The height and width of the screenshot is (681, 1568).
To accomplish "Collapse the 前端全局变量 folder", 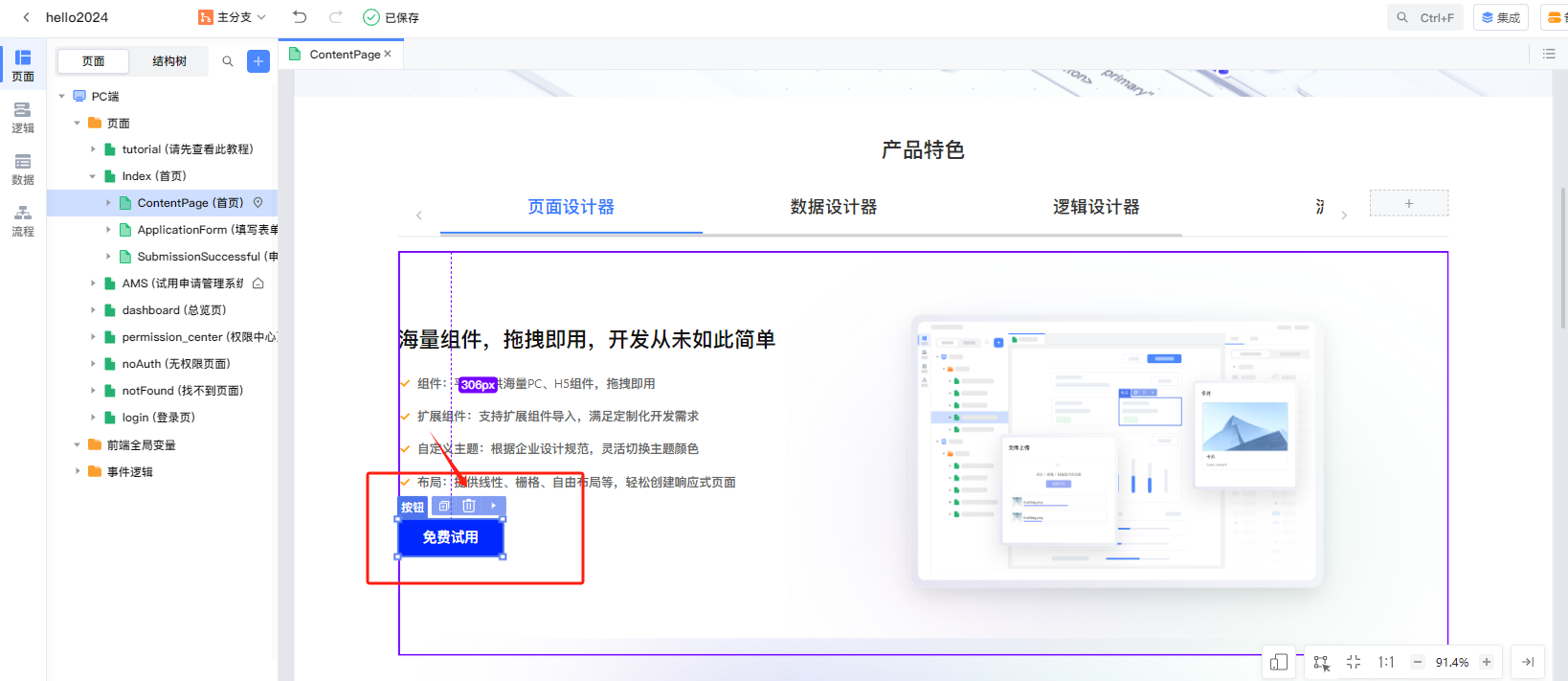I will coord(78,444).
